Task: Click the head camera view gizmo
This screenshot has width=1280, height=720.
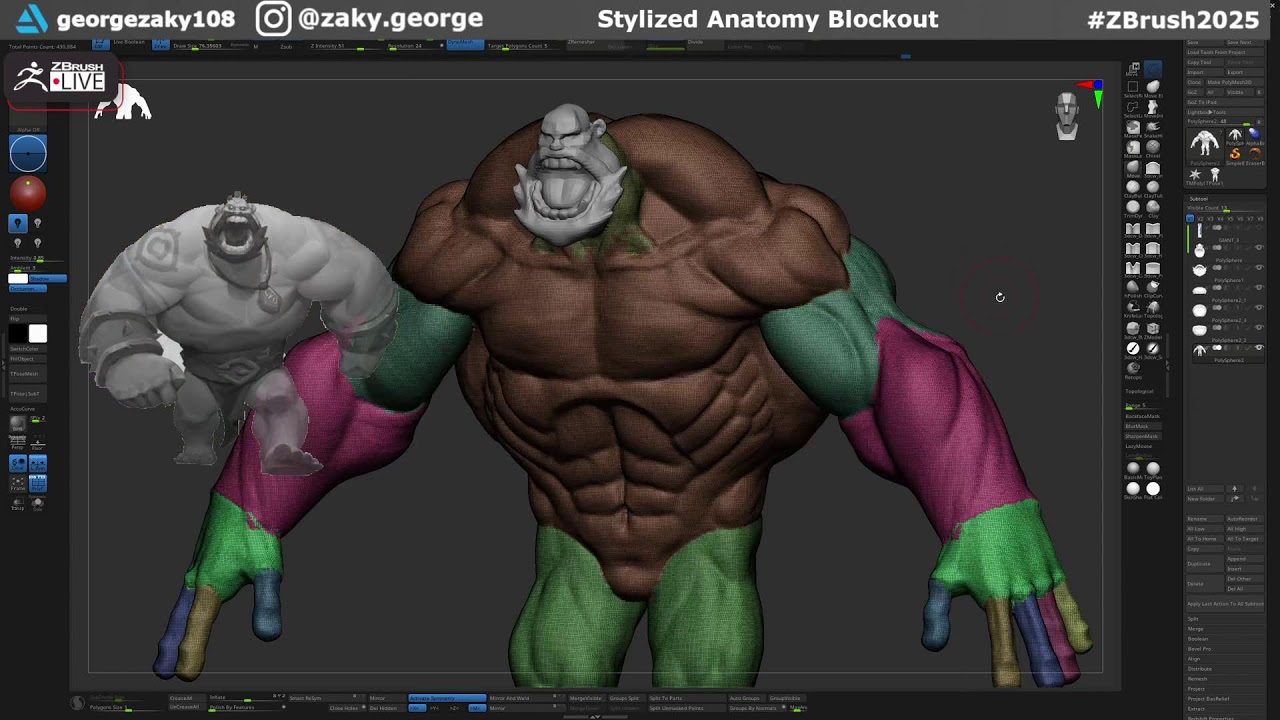Action: click(x=1067, y=115)
